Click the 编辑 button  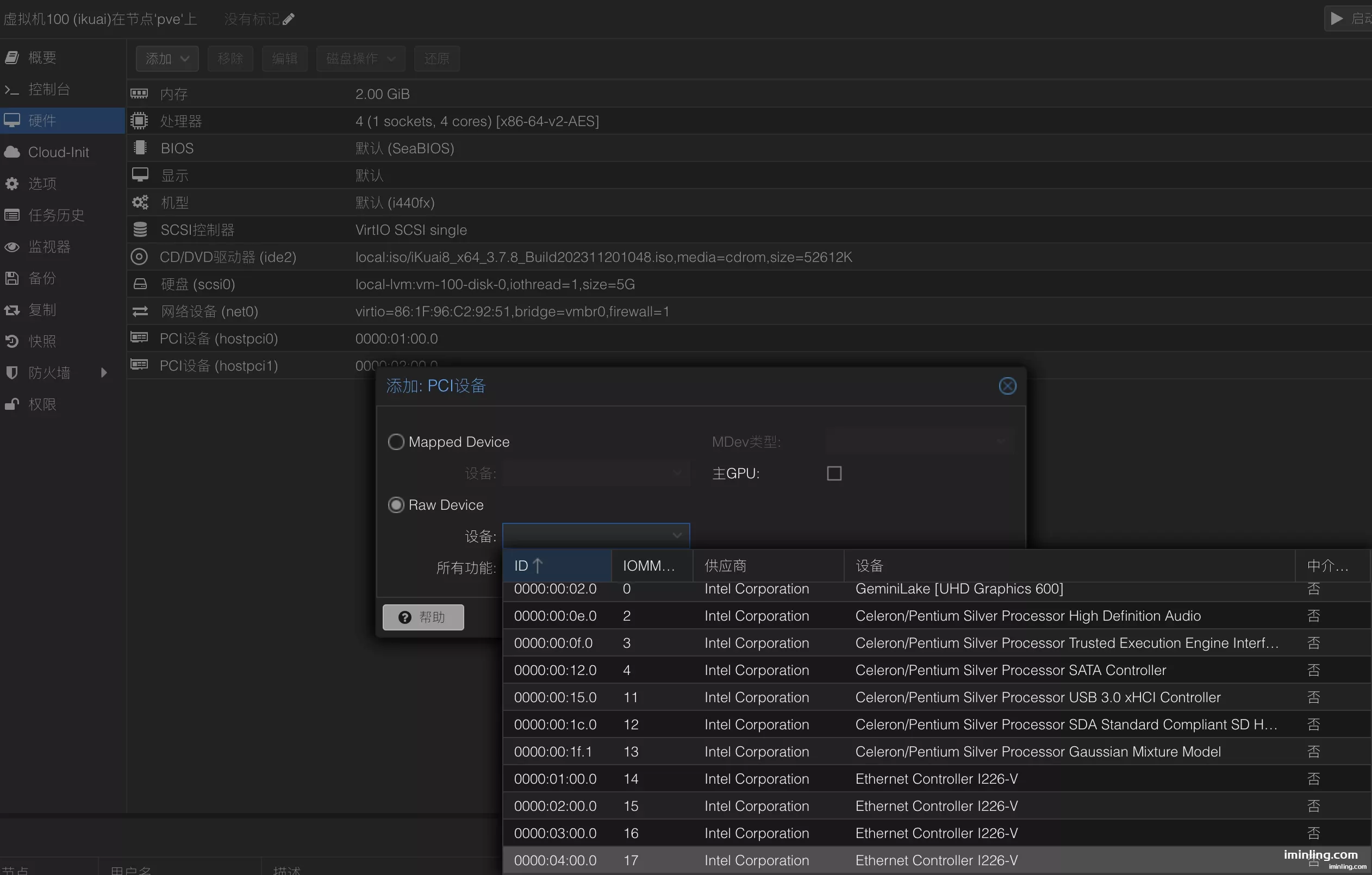coord(285,59)
